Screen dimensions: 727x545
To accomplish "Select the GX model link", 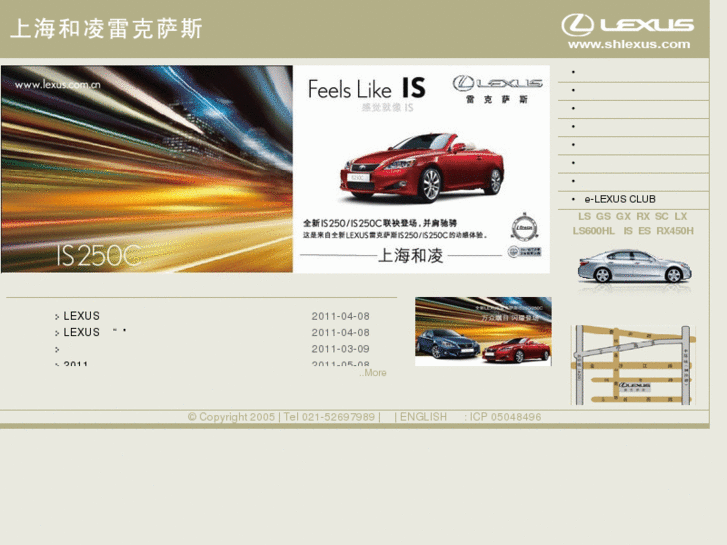I will click(x=623, y=216).
